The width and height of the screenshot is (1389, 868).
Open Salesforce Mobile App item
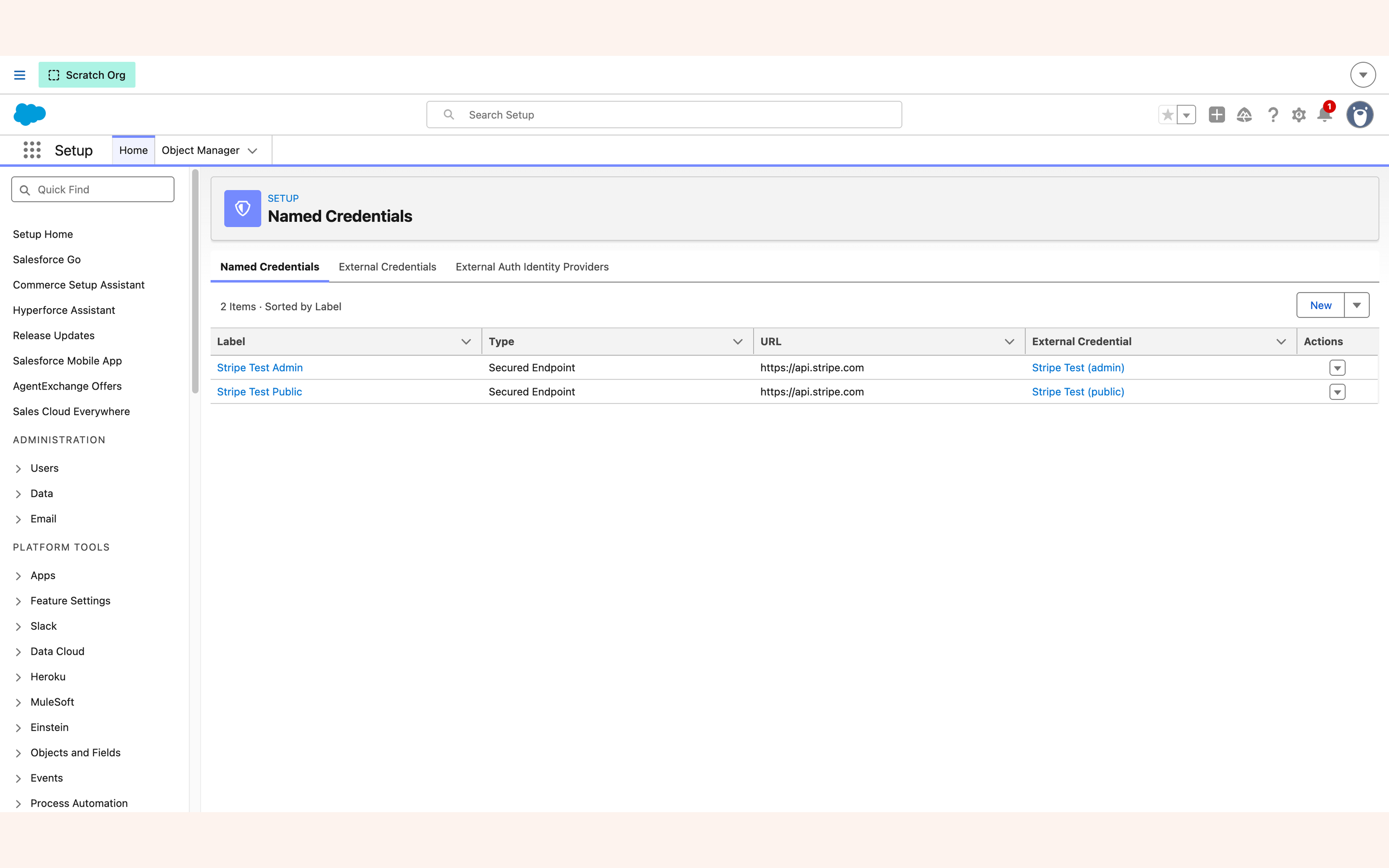(68, 361)
